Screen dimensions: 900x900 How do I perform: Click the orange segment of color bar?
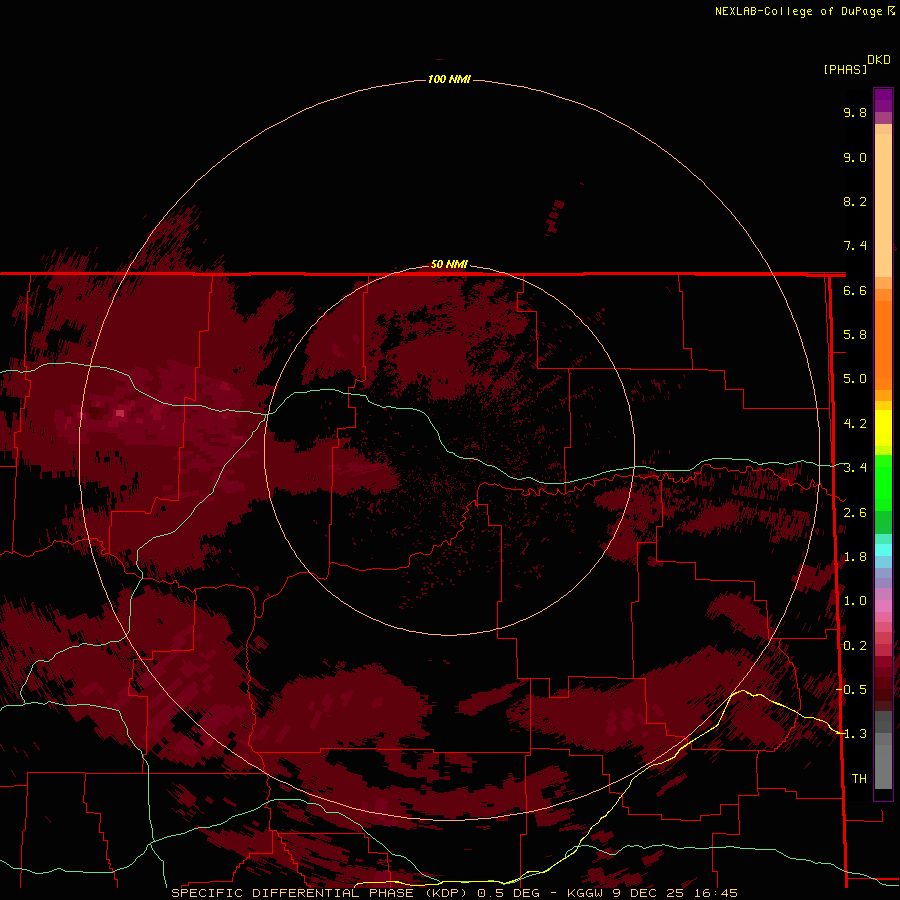point(883,344)
